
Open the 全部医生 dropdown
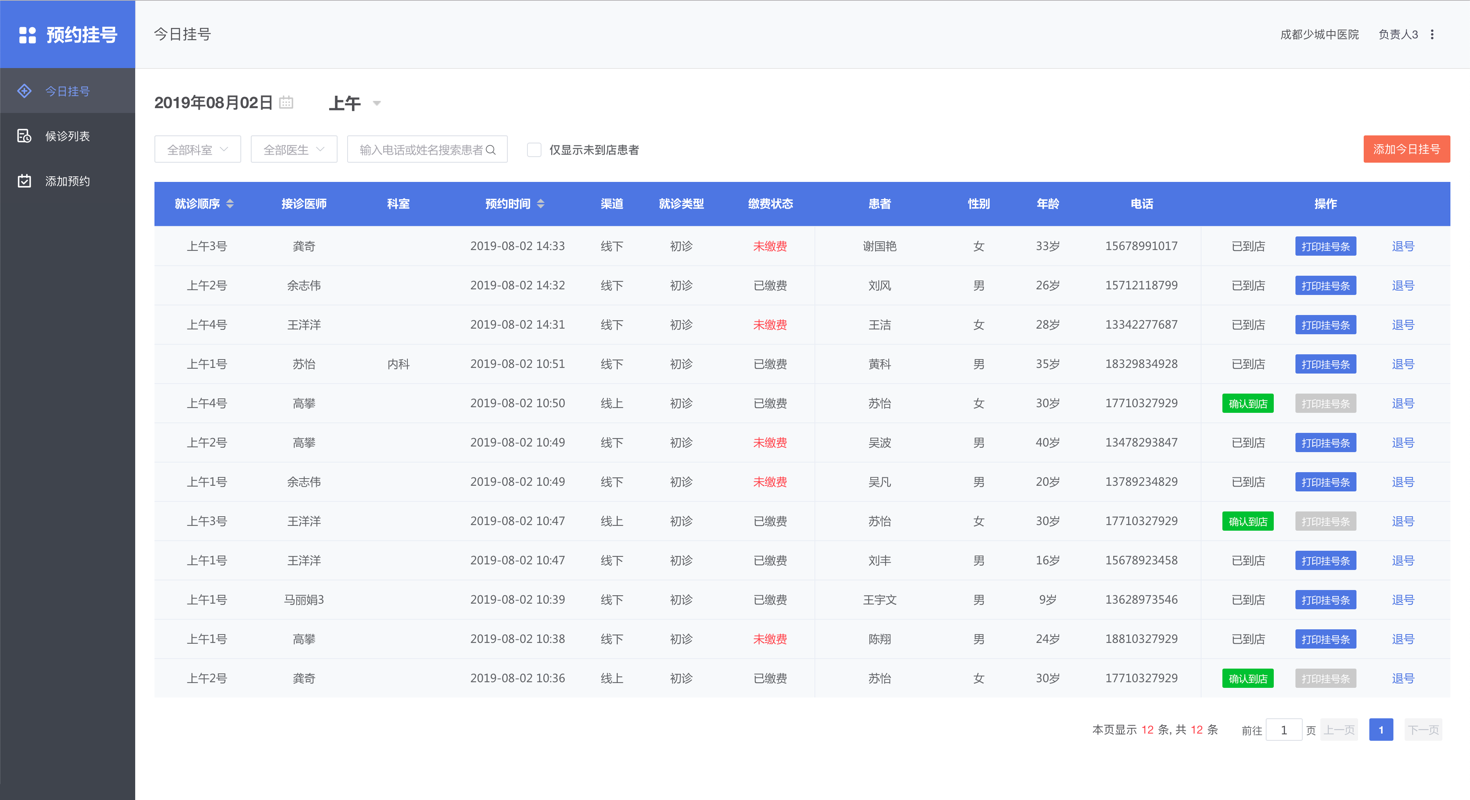(294, 150)
